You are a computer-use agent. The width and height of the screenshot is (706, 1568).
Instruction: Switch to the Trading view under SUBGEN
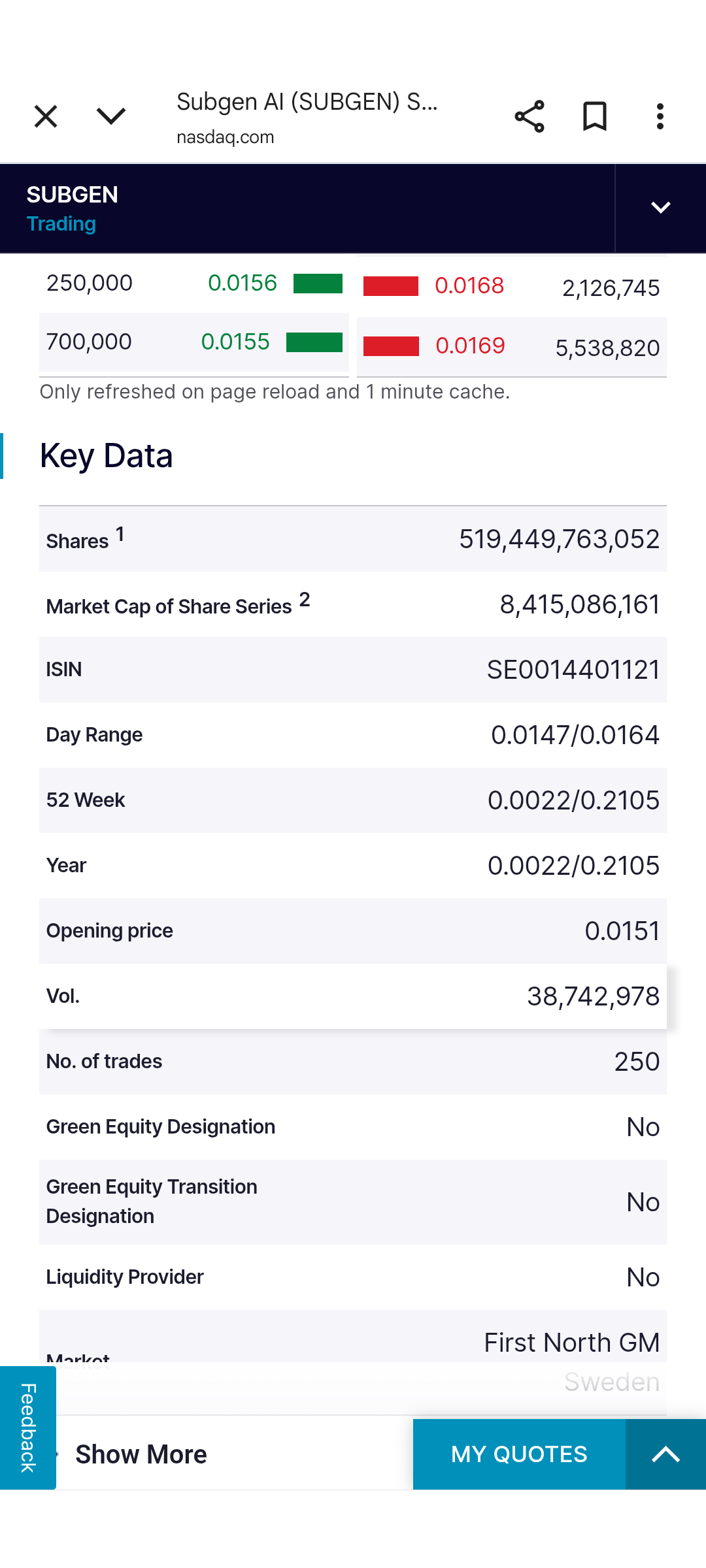61,223
